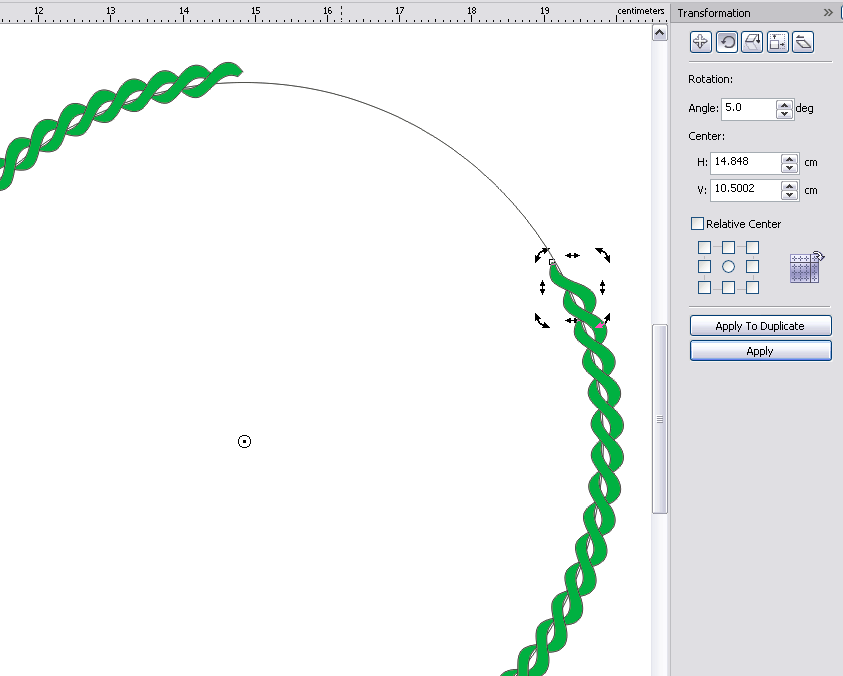This screenshot has width=843, height=676.
Task: Decrease the H center value
Action: click(789, 167)
